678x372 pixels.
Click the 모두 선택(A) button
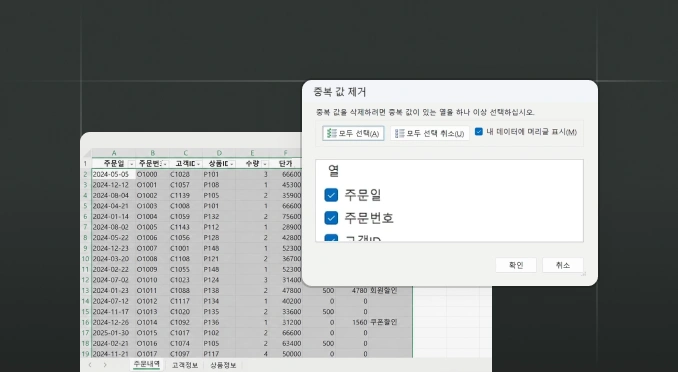[x=353, y=133]
